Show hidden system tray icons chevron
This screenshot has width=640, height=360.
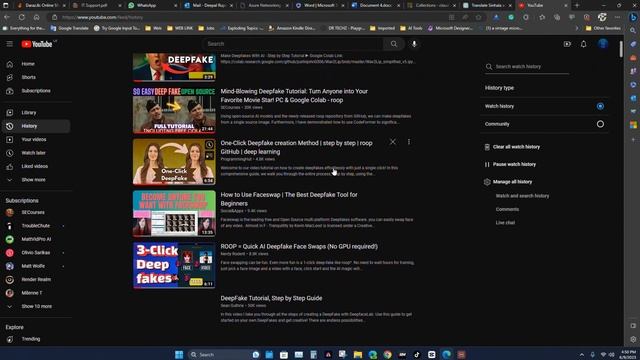[x=582, y=355]
